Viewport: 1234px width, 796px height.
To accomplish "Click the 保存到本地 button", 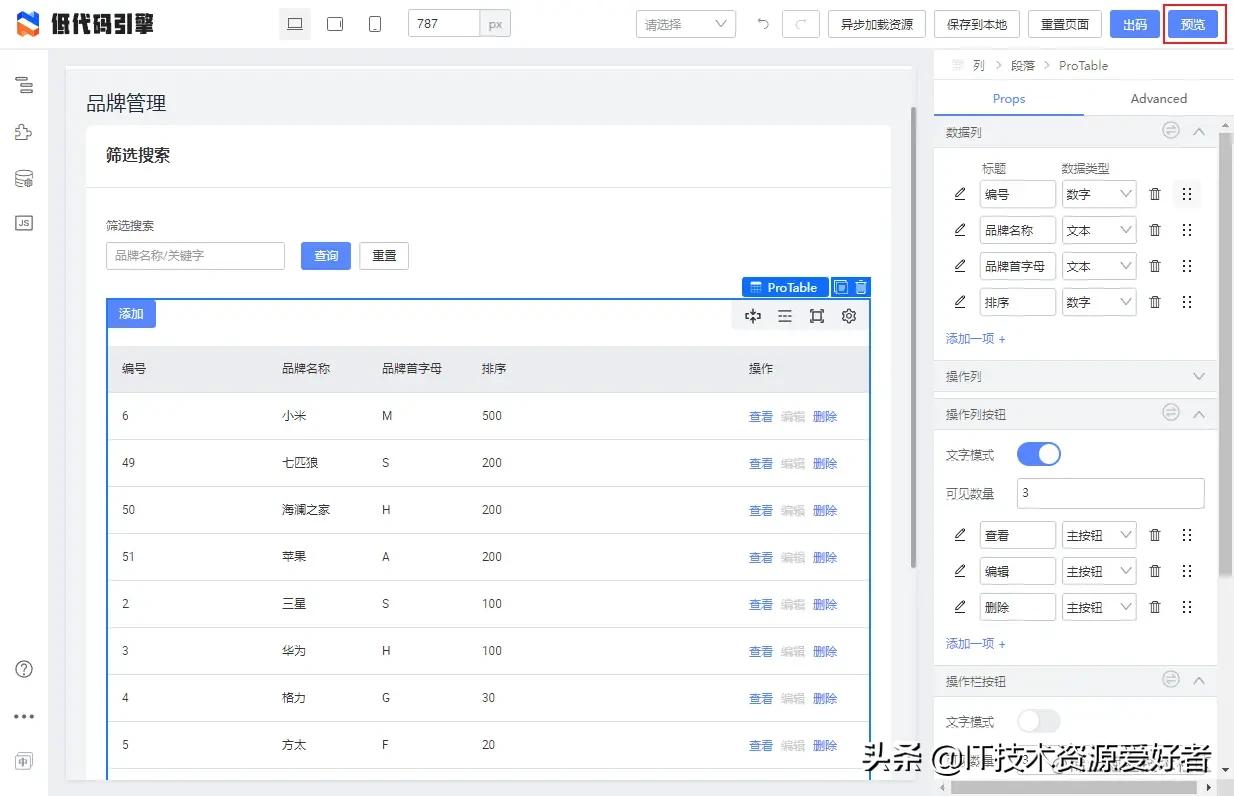I will point(977,24).
